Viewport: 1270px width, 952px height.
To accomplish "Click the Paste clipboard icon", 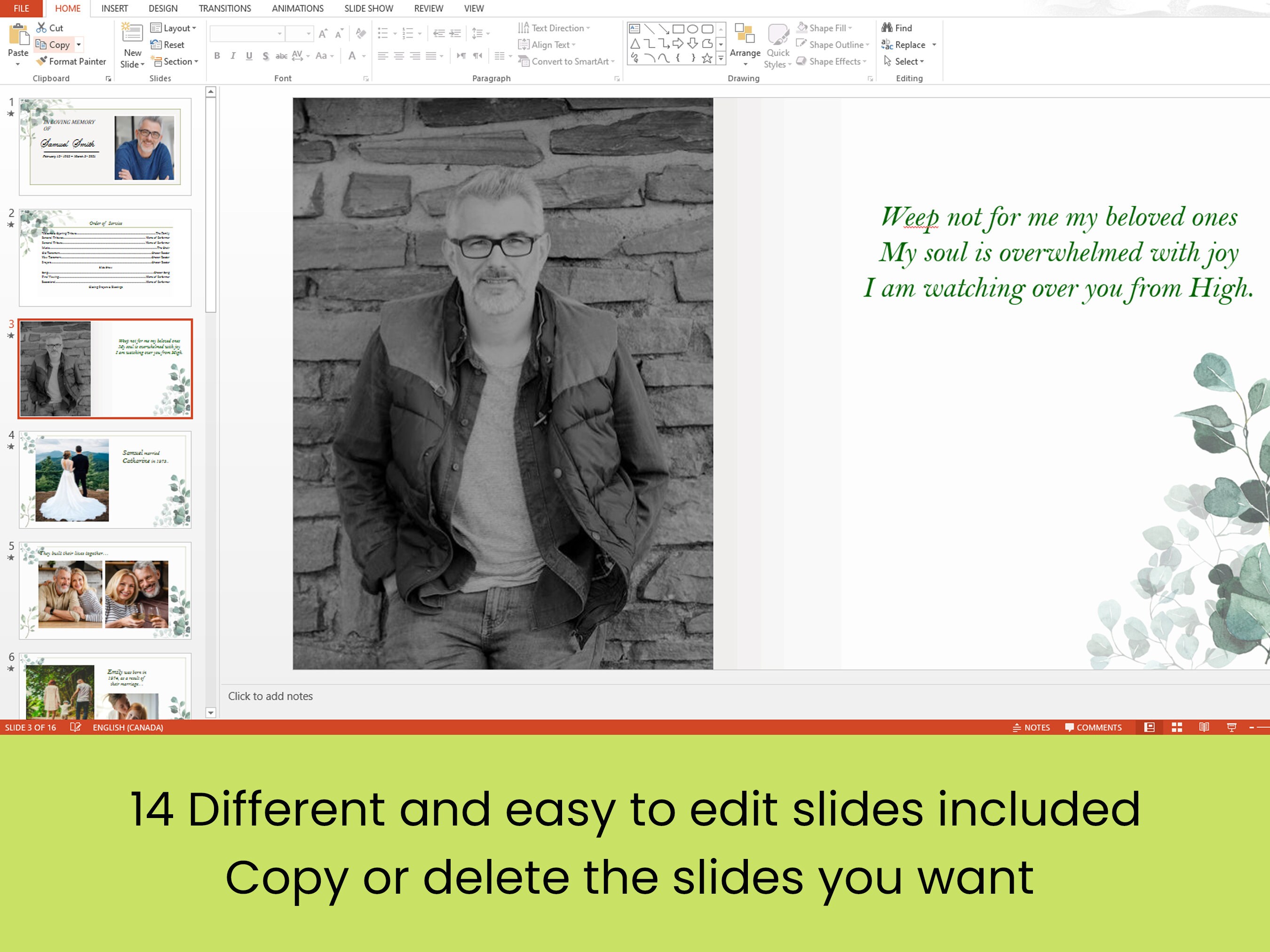I will (x=18, y=35).
